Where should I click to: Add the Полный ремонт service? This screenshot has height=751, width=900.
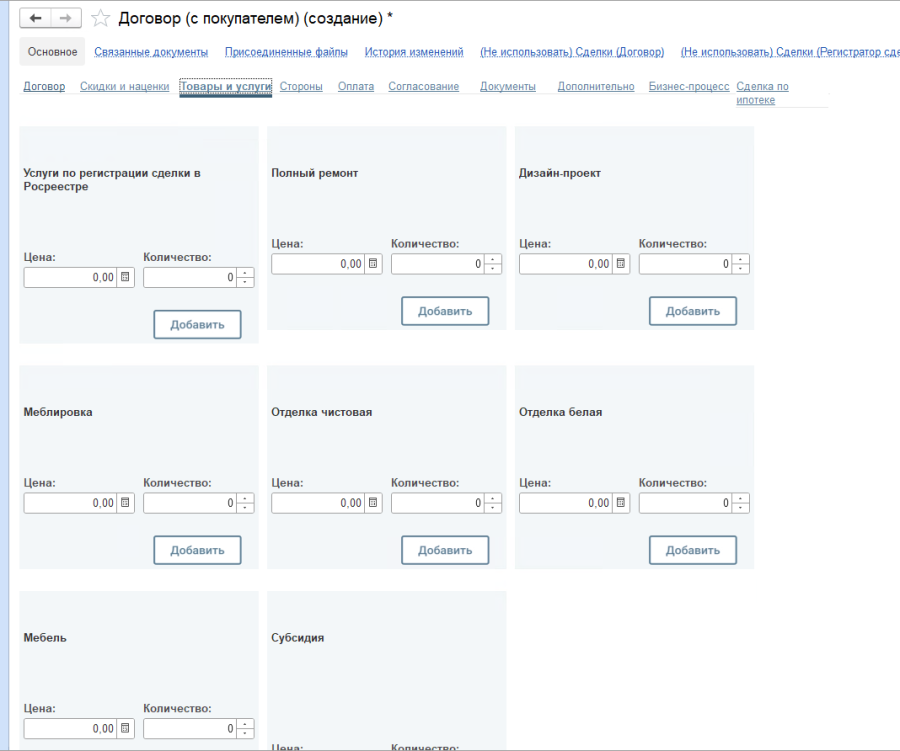(445, 311)
